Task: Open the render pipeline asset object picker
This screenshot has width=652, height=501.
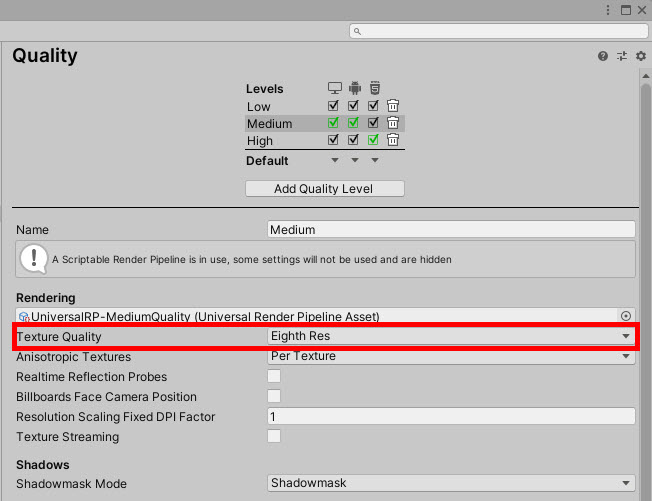Action: [626, 316]
